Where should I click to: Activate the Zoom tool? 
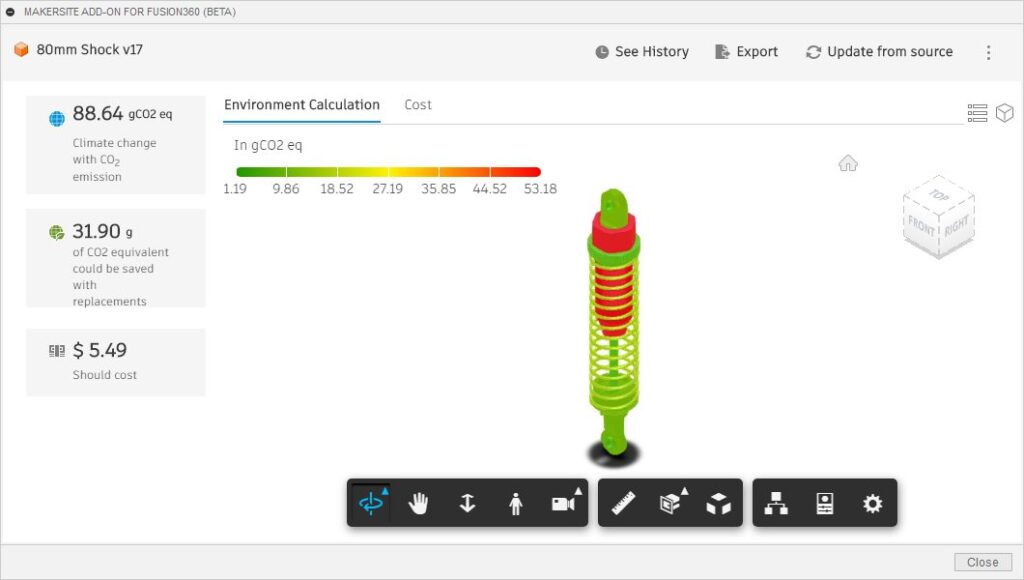pos(467,503)
